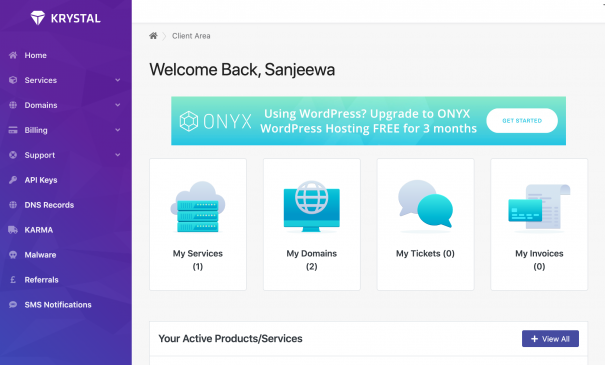Click the ONYX WordPress upgrade banner text

368,121
